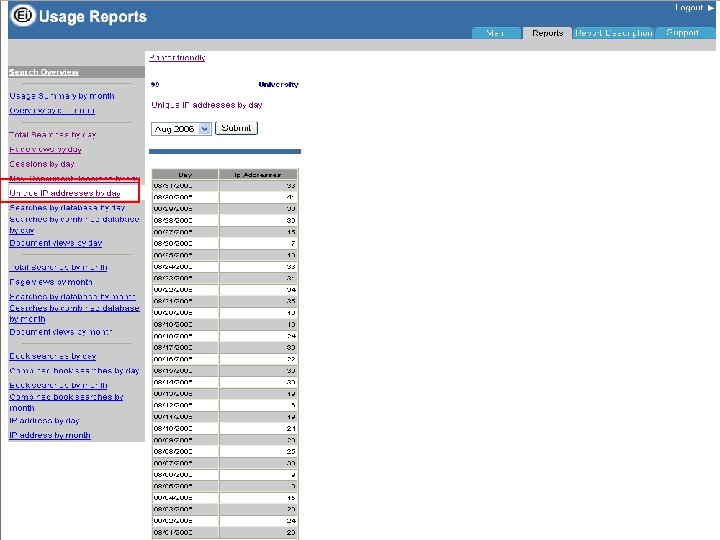Open the Printer friendly link
The height and width of the screenshot is (540, 720).
point(177,57)
